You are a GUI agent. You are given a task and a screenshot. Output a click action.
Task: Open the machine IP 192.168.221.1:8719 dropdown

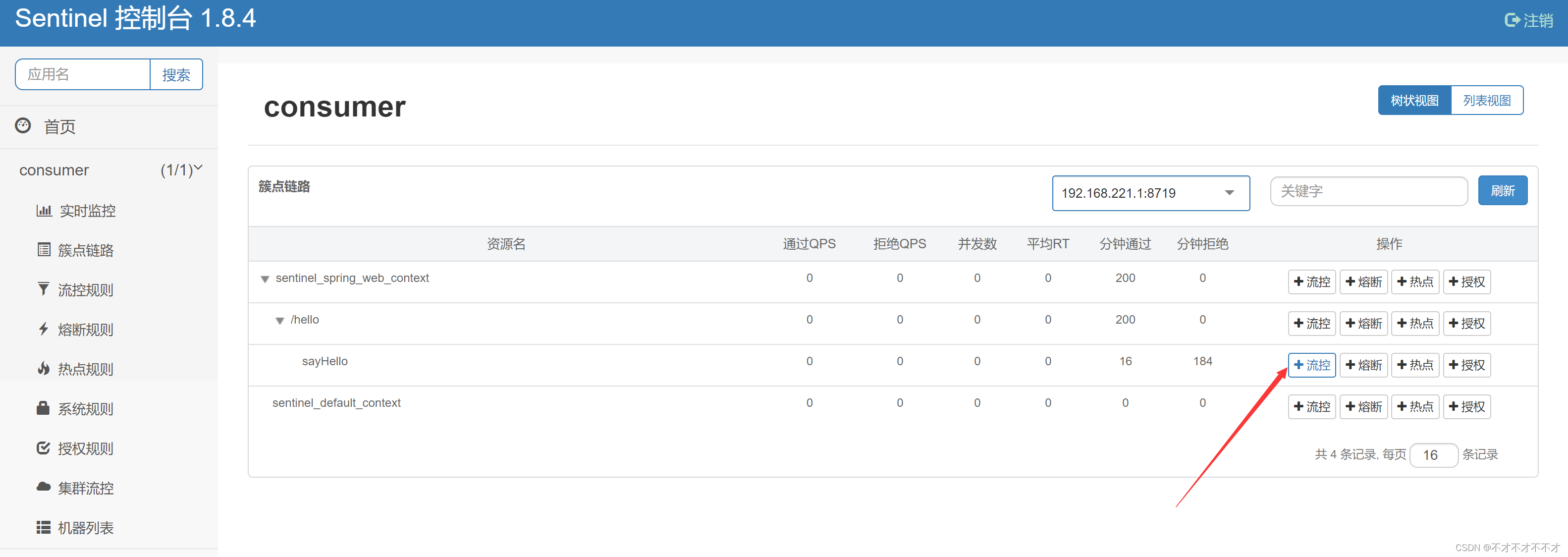(x=1150, y=193)
